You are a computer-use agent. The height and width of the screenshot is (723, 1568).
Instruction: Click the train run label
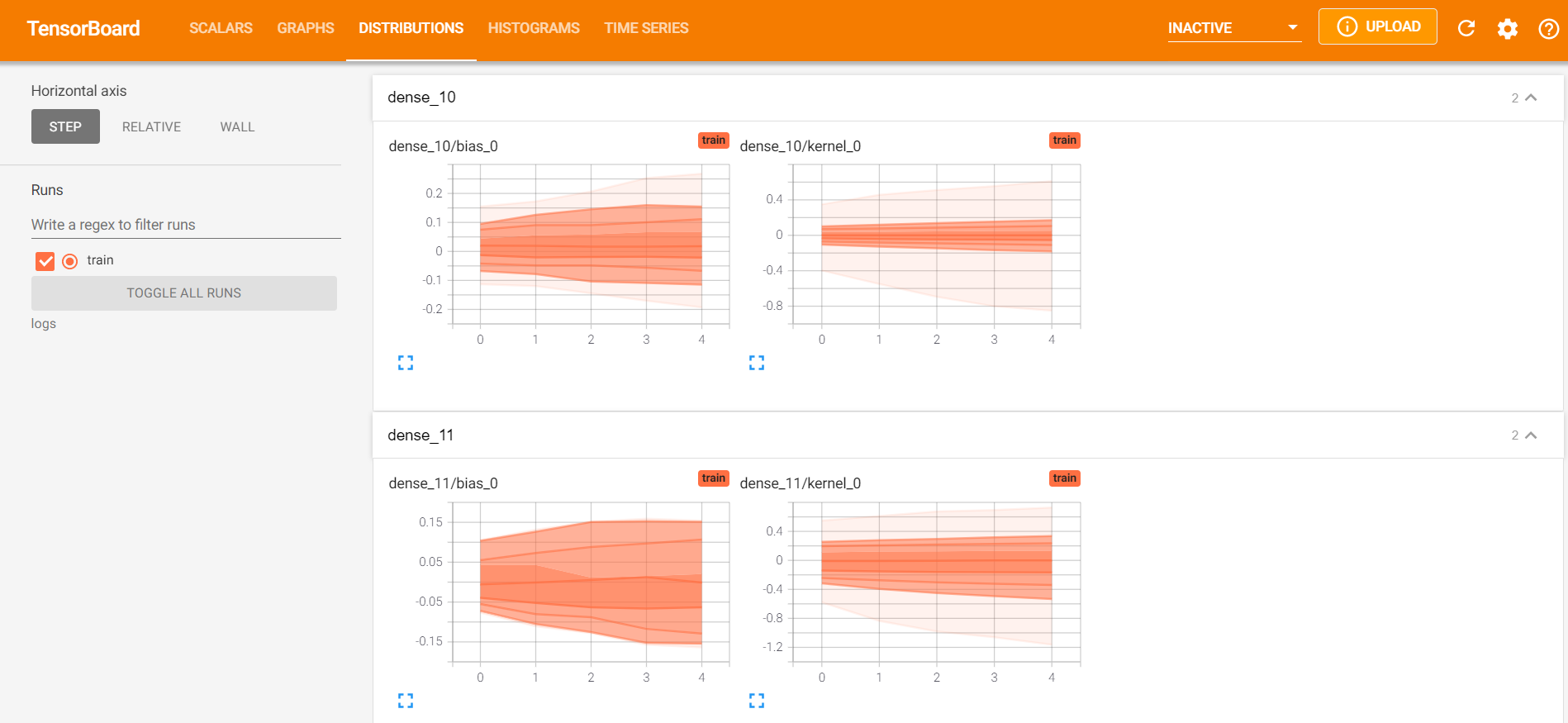[x=100, y=260]
